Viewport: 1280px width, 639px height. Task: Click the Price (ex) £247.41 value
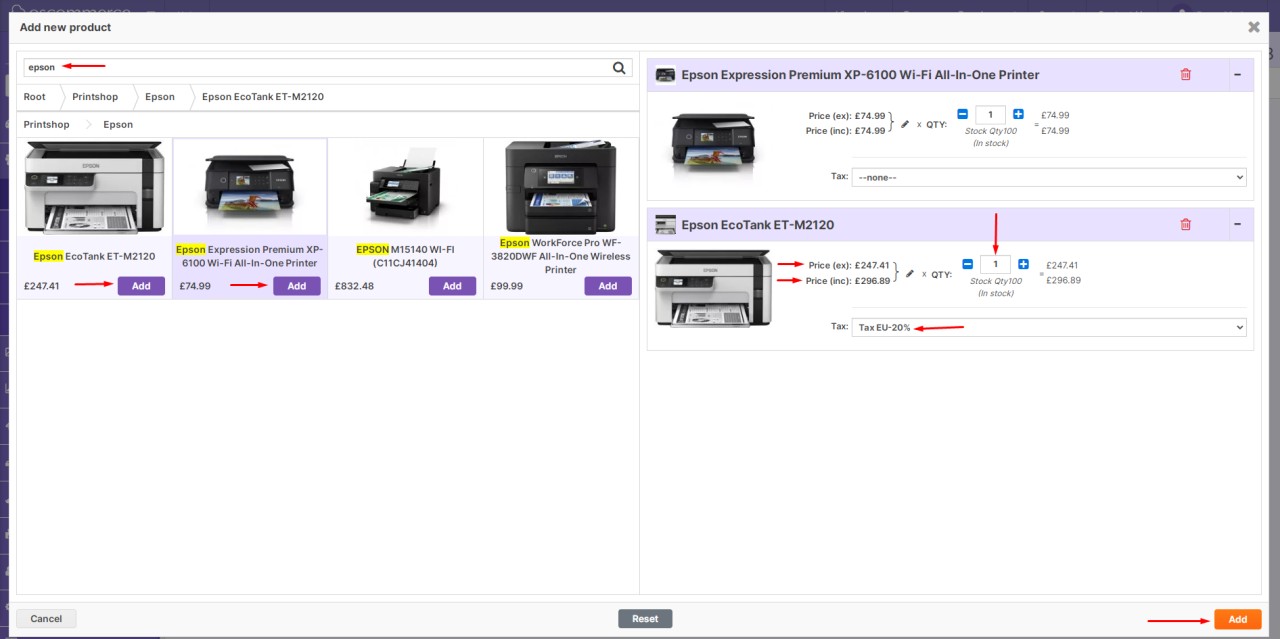click(x=872, y=265)
